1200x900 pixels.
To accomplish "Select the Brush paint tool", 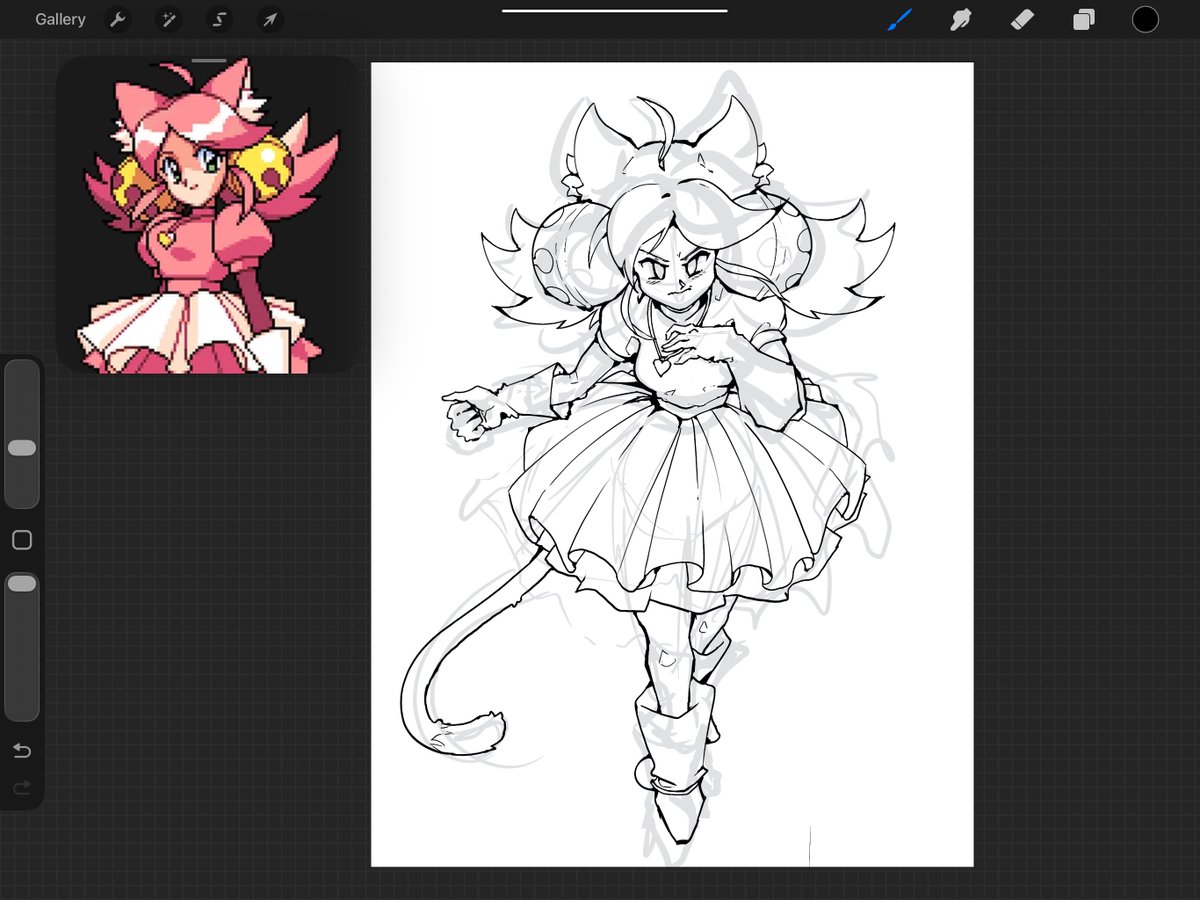I will click(900, 19).
